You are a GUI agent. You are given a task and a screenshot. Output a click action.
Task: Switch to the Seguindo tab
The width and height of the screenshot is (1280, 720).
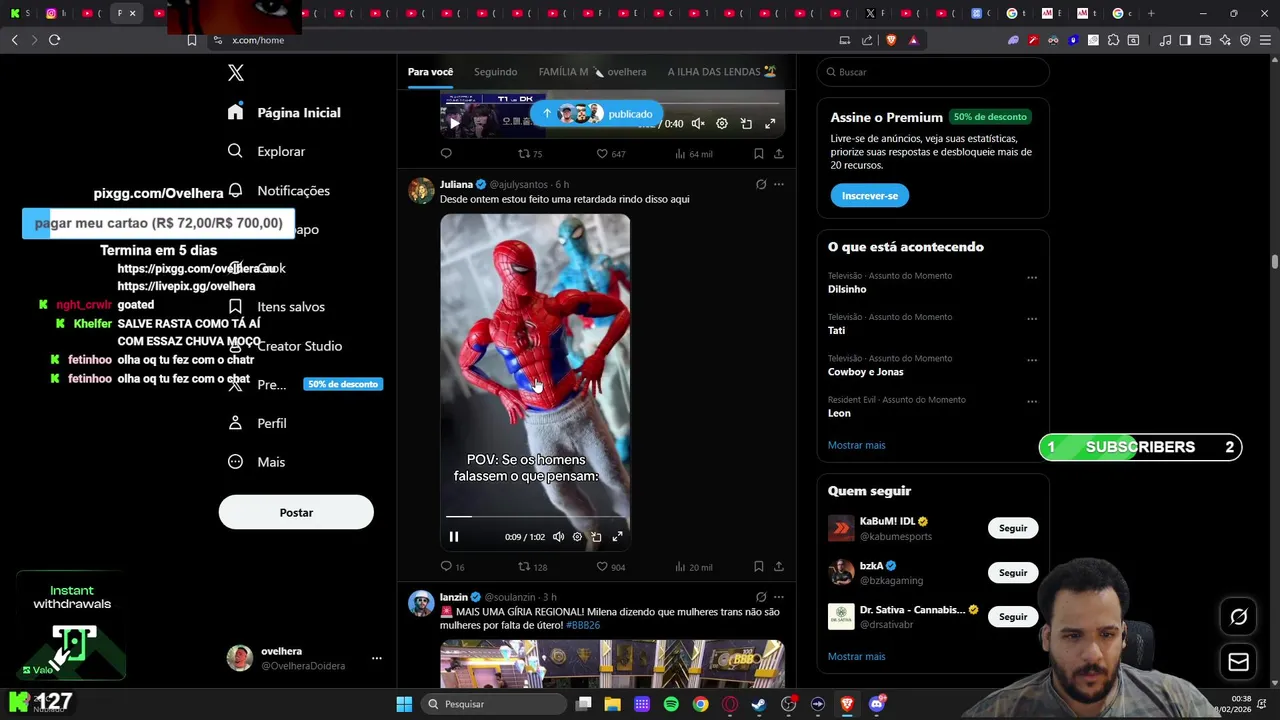click(x=496, y=72)
